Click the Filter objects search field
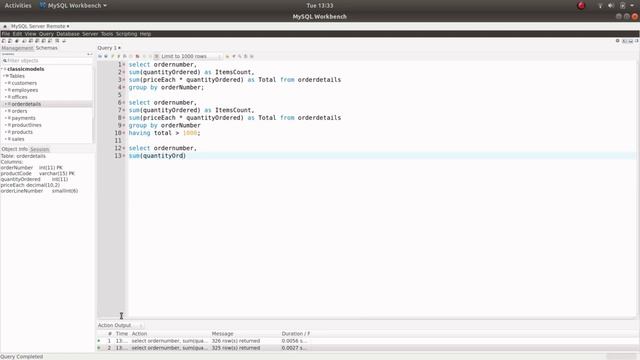Viewport: 640px width, 360px height. pyautogui.click(x=47, y=60)
